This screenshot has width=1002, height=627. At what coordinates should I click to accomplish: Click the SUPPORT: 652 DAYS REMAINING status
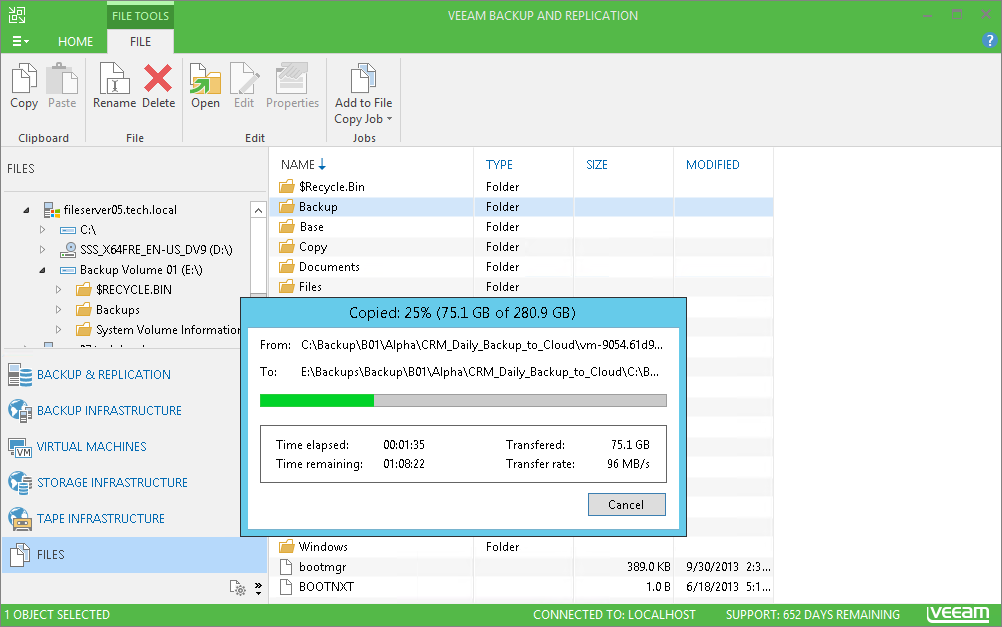point(812,615)
